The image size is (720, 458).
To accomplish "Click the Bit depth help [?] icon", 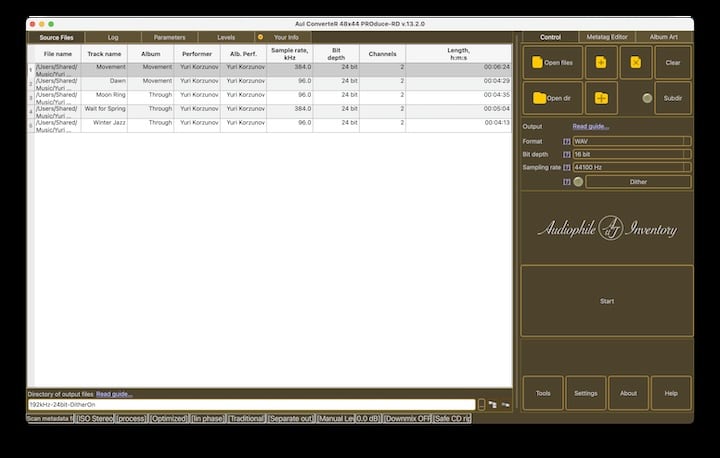I will point(567,154).
